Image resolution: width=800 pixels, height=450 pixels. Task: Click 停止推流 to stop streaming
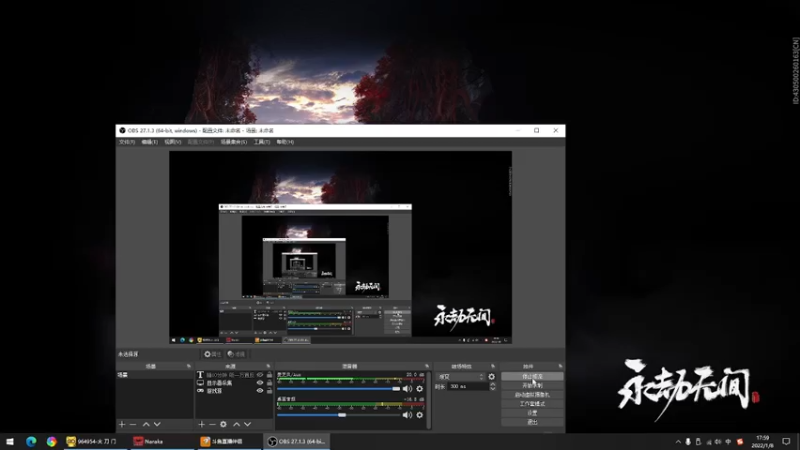[532, 377]
